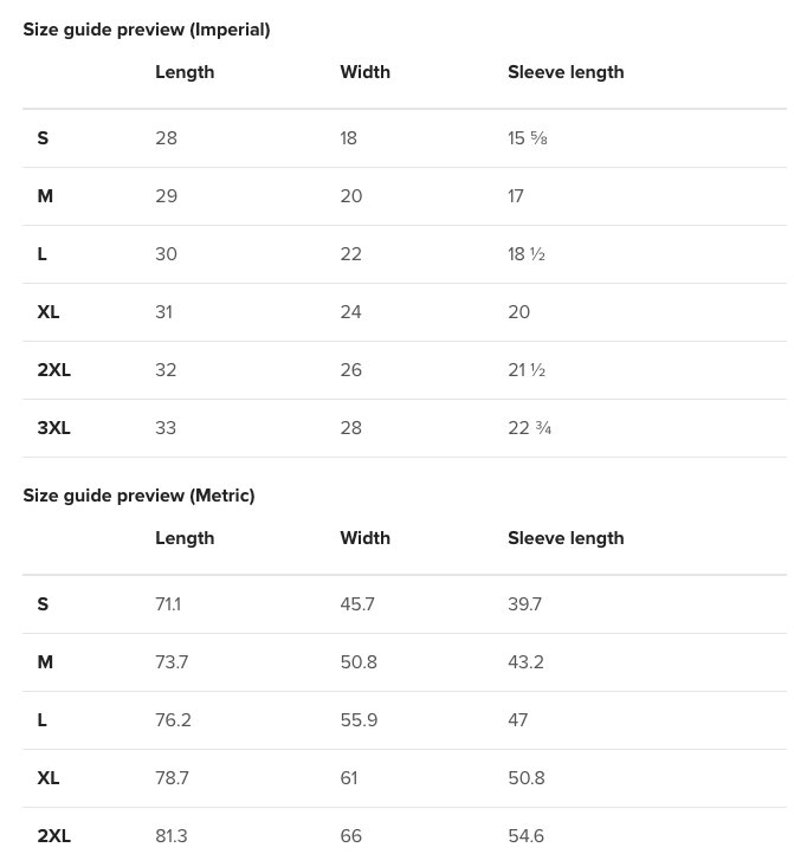Click the Imperial 3XL row label
Viewport: 794px width, 854px height.
[54, 428]
